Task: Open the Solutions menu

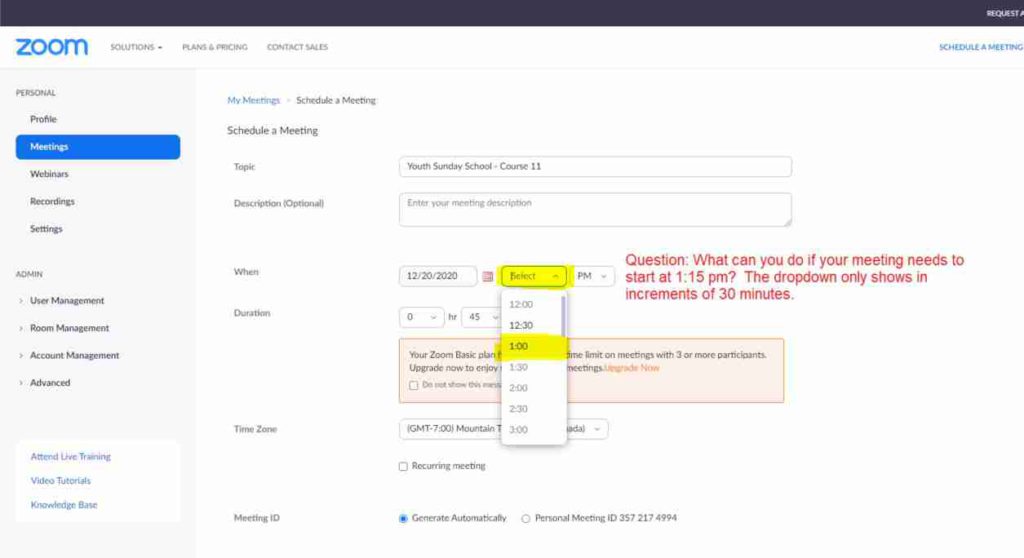Action: (x=136, y=47)
